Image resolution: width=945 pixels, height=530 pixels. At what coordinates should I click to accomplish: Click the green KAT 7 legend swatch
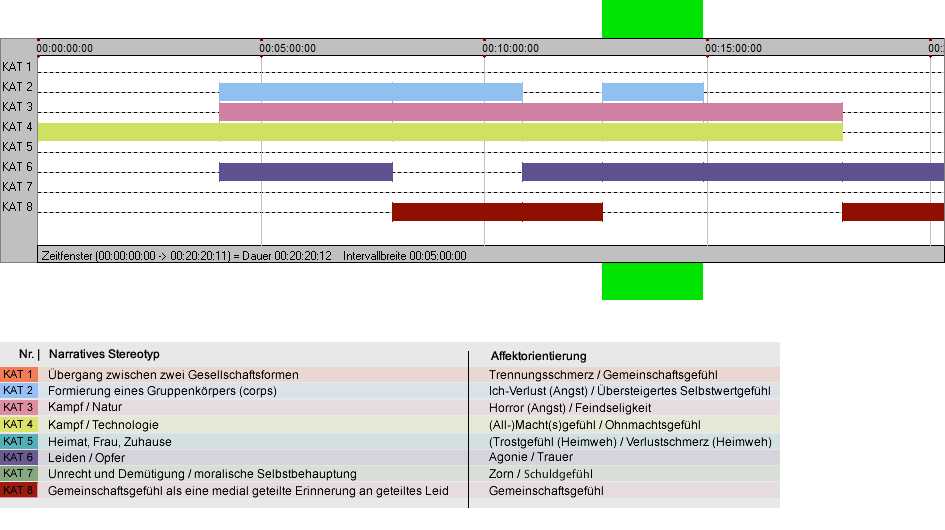(x=19, y=473)
